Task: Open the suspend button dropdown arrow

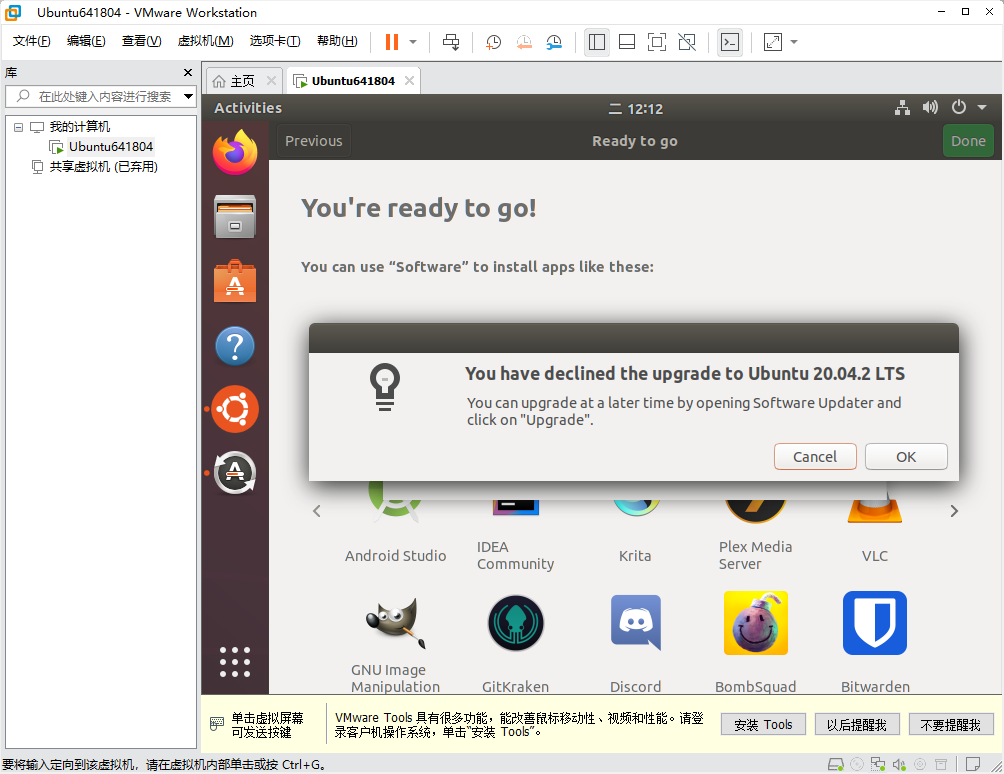Action: coord(413,42)
